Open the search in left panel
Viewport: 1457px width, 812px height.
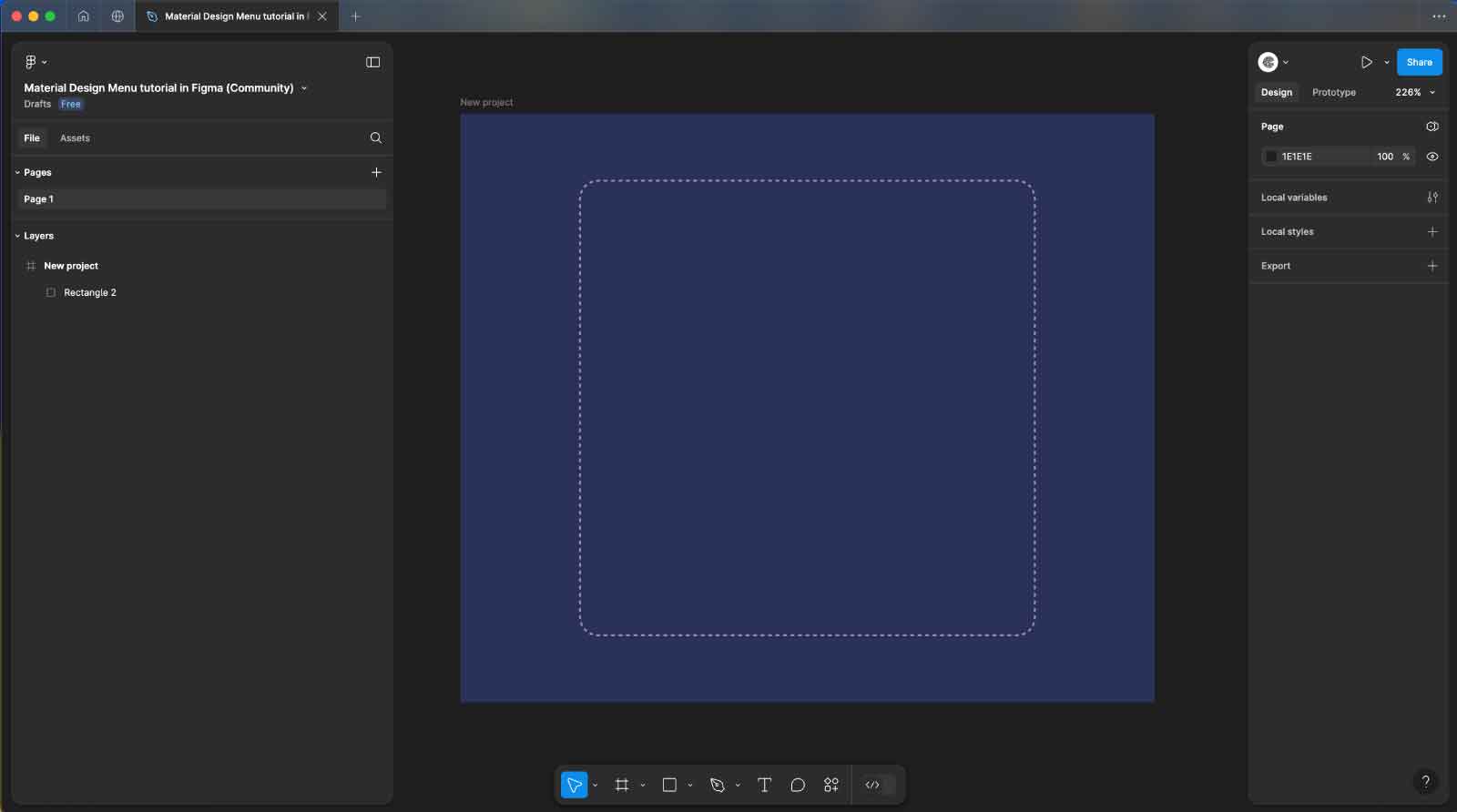(x=375, y=138)
